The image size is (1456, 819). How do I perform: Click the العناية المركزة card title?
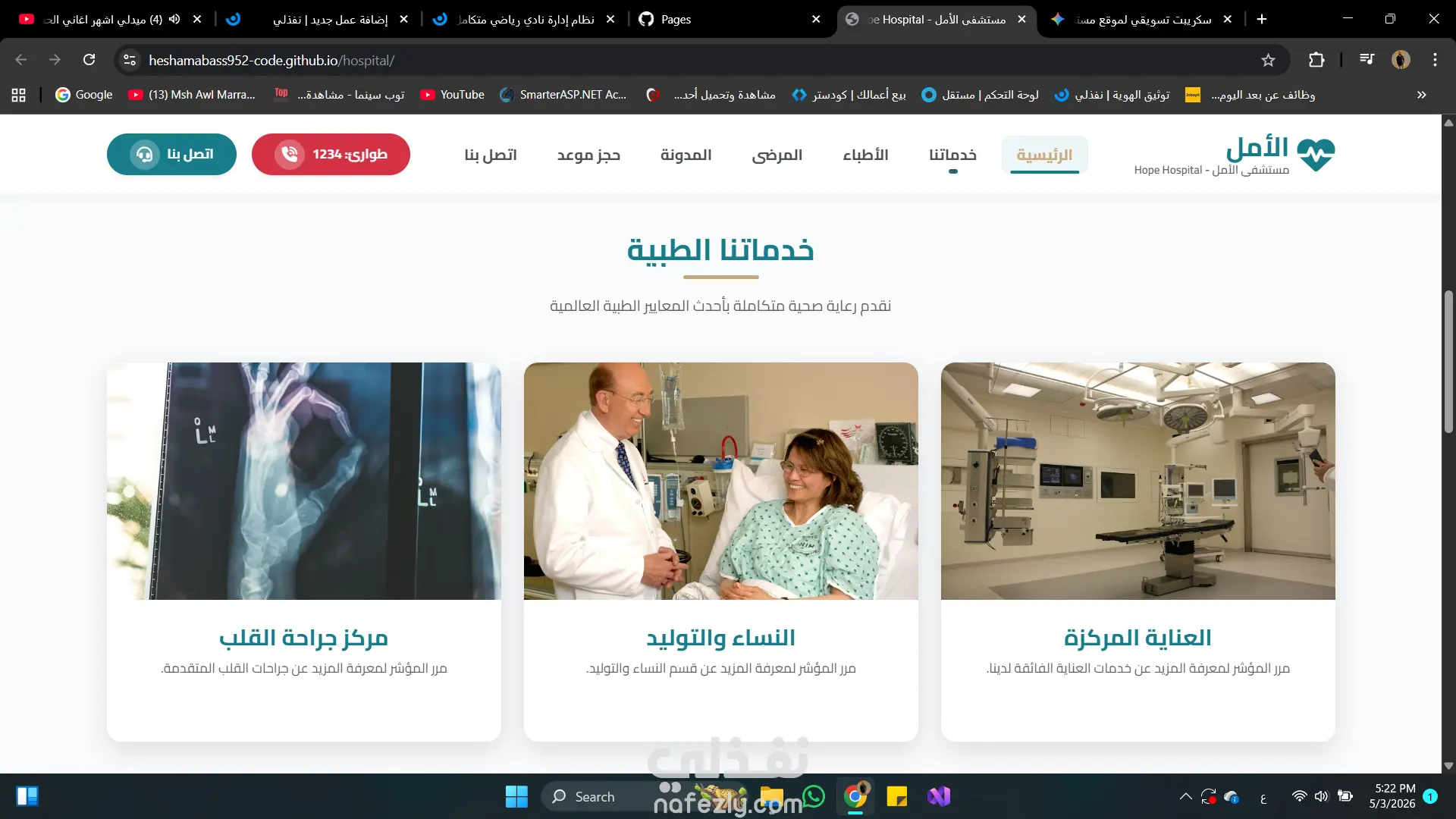coord(1137,638)
